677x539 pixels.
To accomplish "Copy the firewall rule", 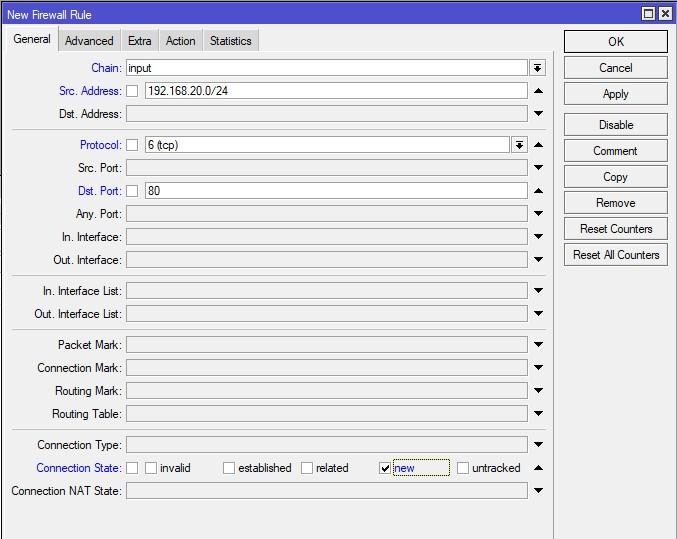I will (x=616, y=177).
